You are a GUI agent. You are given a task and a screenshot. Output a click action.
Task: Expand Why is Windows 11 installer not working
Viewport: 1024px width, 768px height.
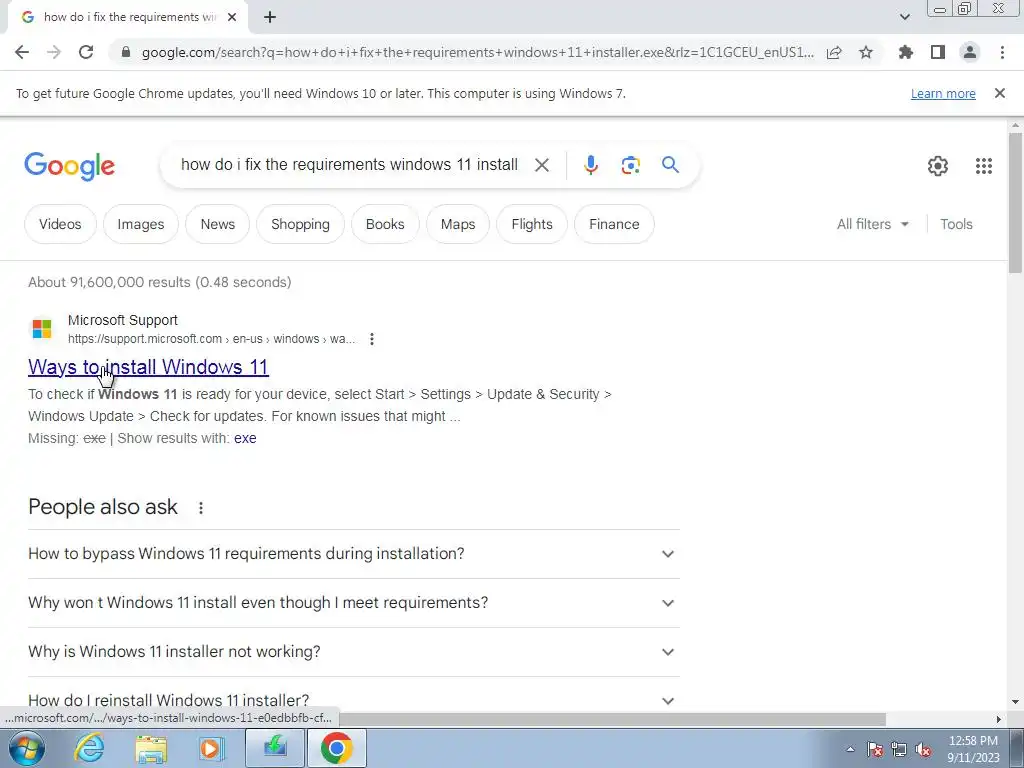[x=353, y=652]
